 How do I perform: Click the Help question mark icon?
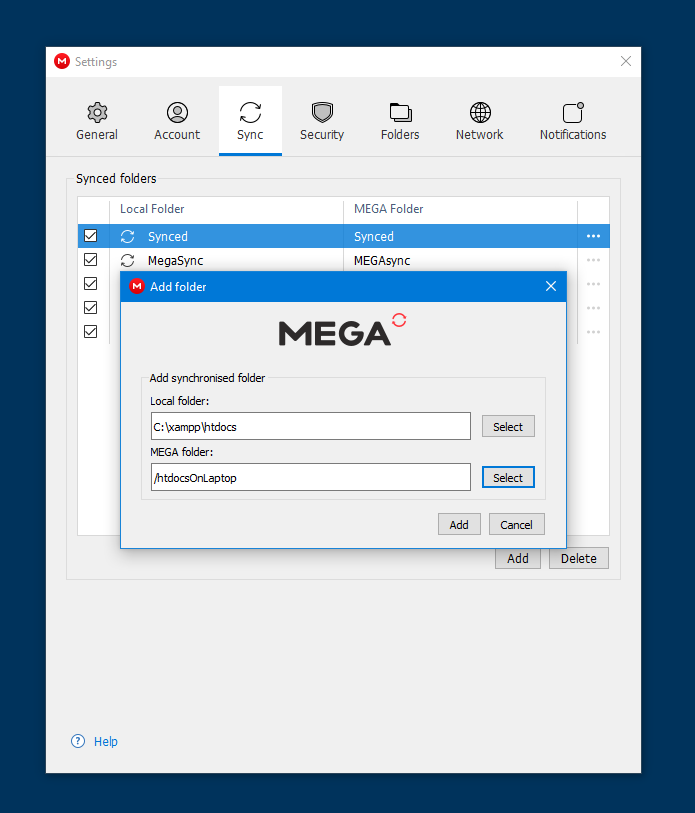[78, 741]
